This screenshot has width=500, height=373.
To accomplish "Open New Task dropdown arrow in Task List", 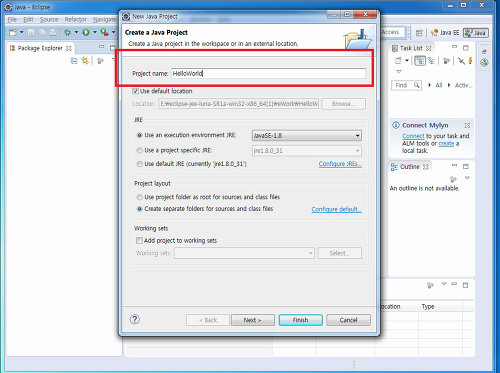I will (x=407, y=61).
